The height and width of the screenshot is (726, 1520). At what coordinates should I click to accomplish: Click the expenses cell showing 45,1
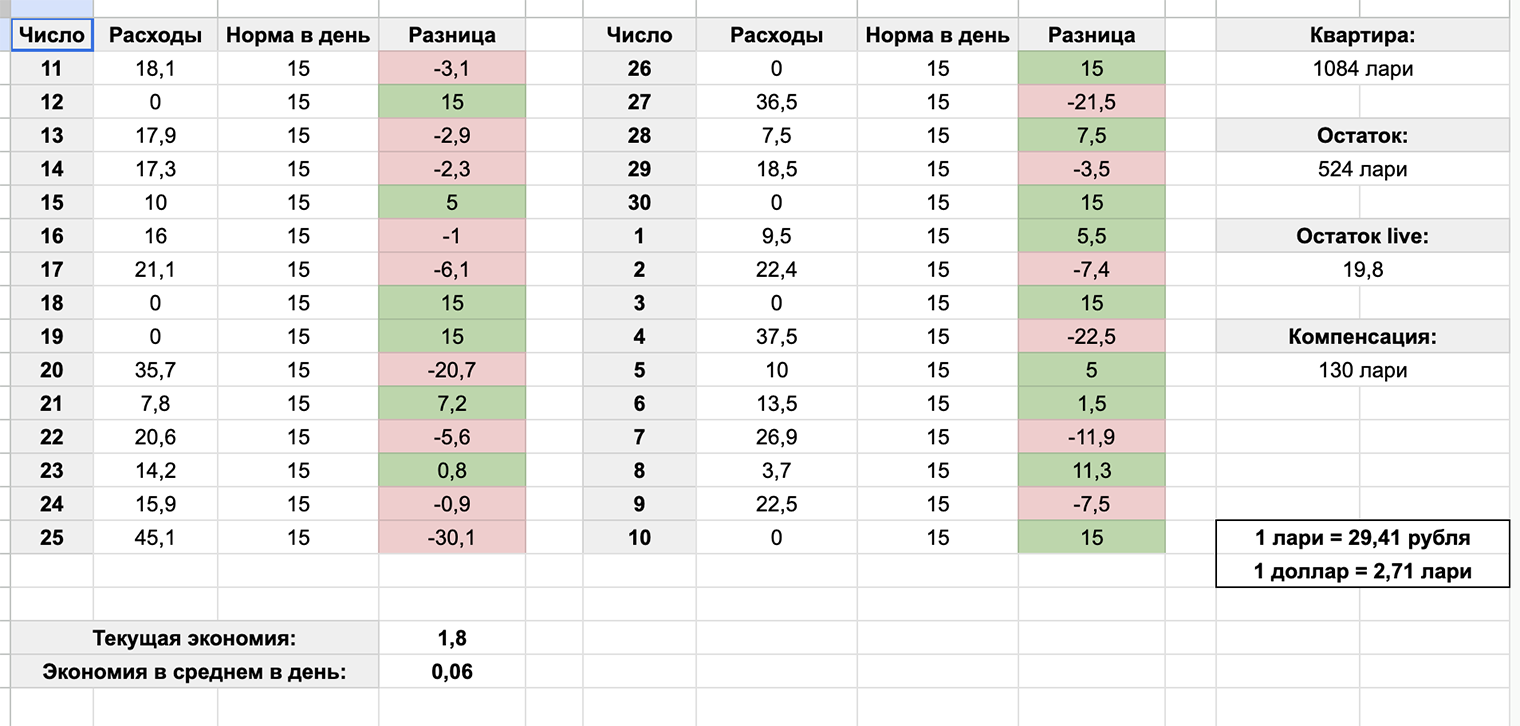point(155,538)
